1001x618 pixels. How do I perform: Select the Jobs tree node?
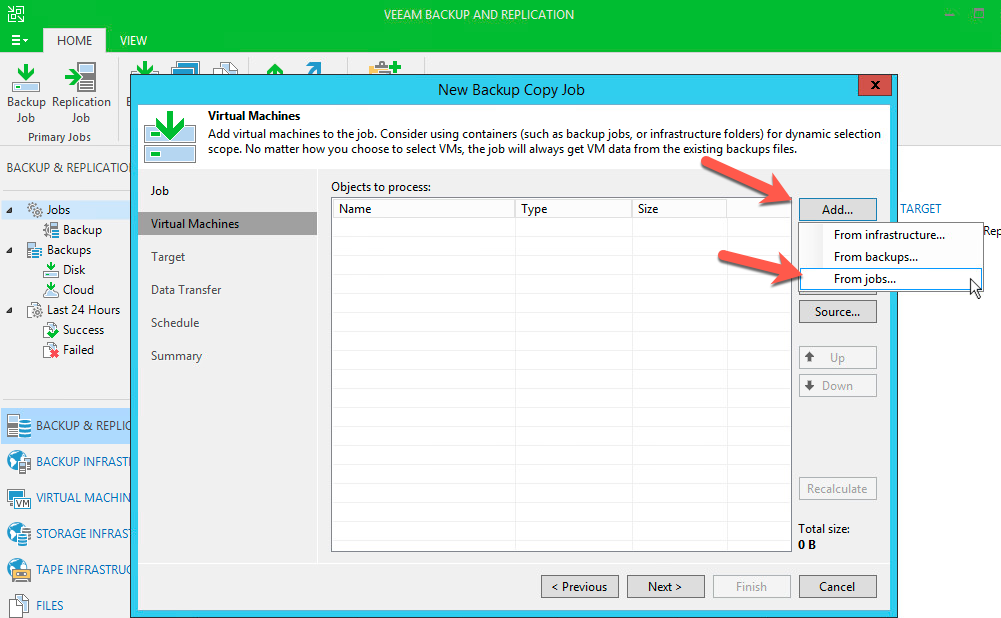click(x=58, y=209)
